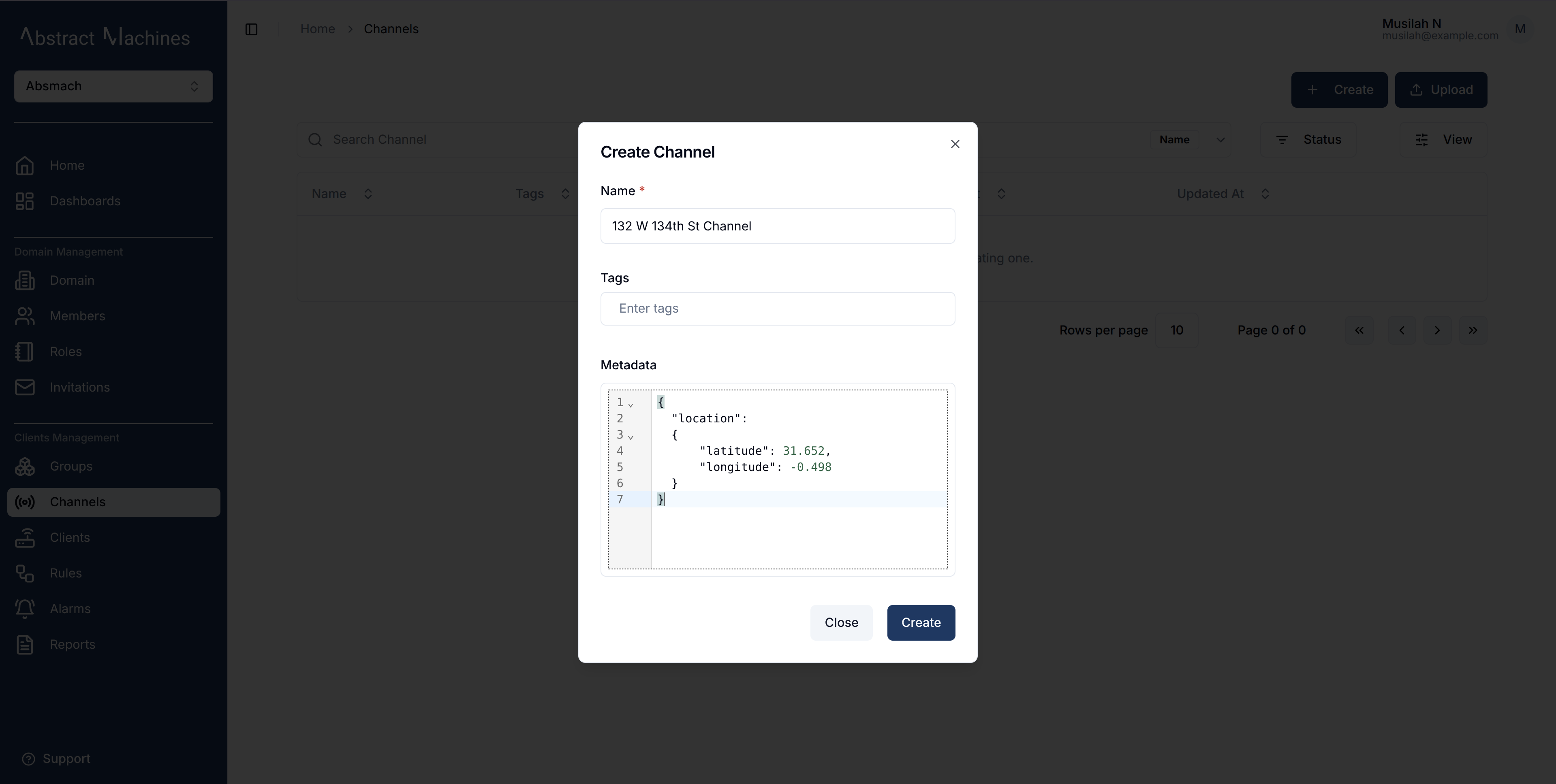
Task: Click the Close button in the dialog
Action: [841, 623]
